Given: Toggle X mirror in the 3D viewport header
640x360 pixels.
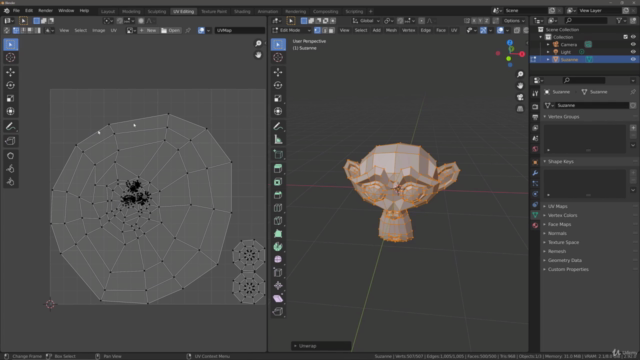Looking at the screenshot, I should 474,20.
